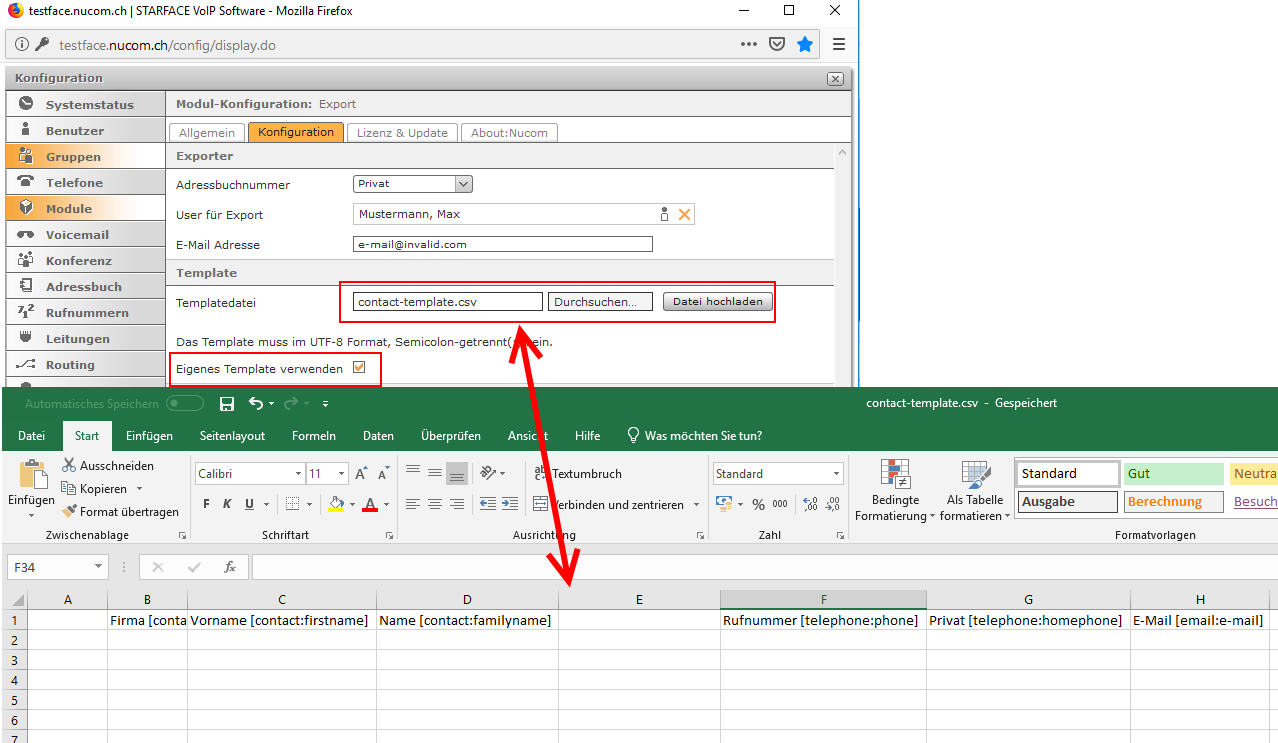Toggle Automatisches Speichern switch

click(x=185, y=404)
